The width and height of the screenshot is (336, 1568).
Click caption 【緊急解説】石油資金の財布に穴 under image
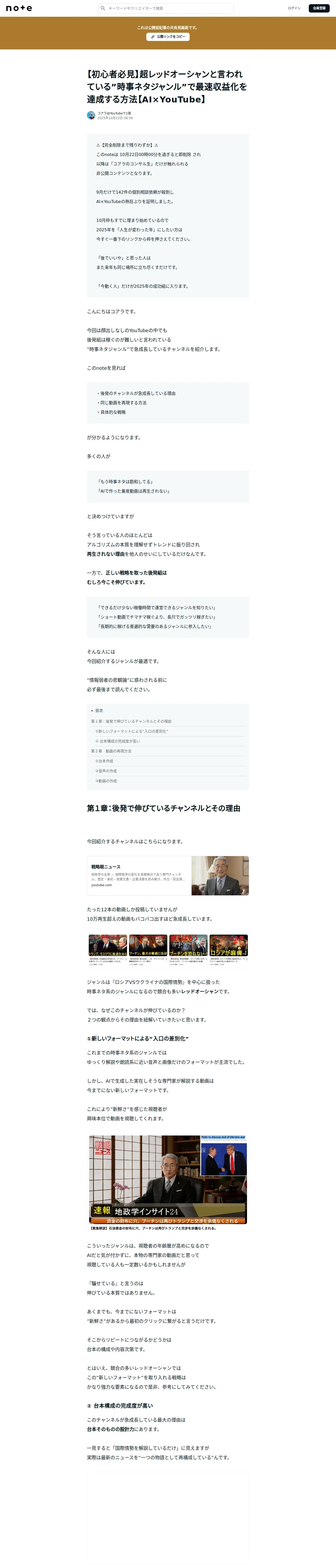tap(153, 1228)
